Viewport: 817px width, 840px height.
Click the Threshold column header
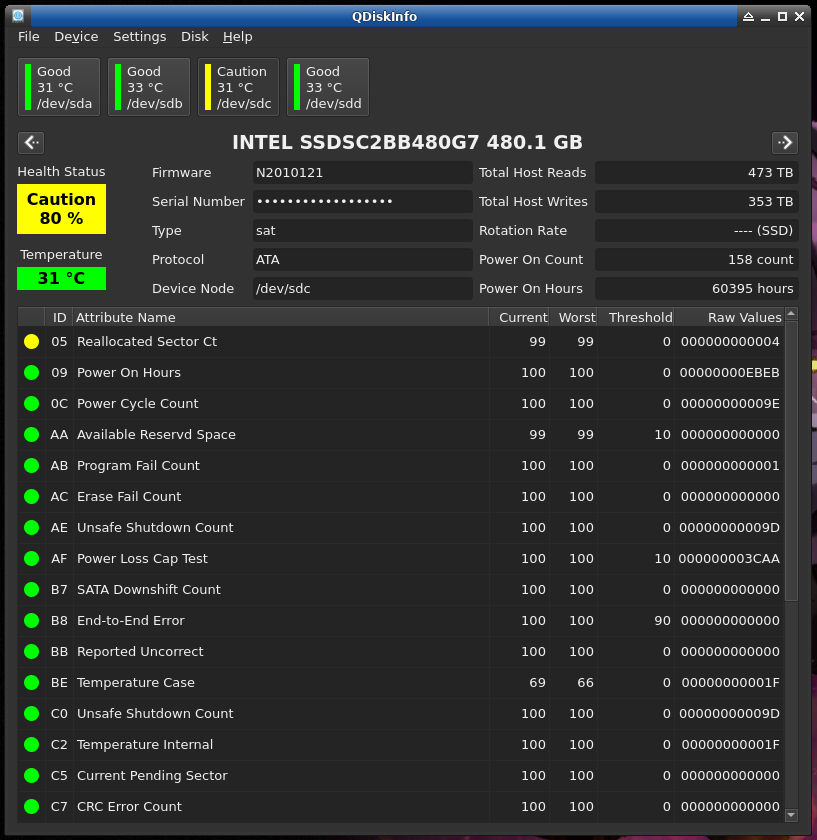tap(636, 317)
